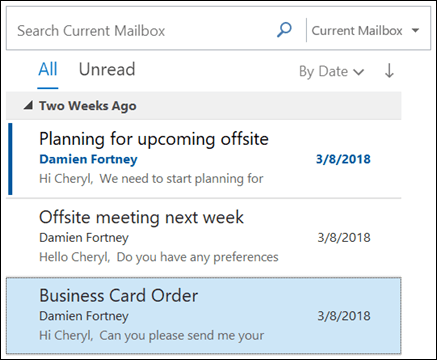Click the date on Business Card Order email
Screen dimensions: 437x360
[x=344, y=316]
